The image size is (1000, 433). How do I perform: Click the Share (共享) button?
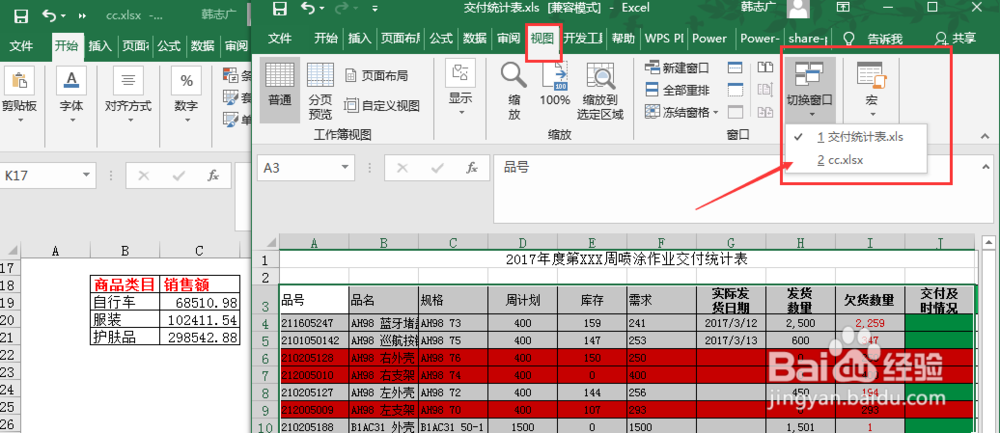click(955, 39)
